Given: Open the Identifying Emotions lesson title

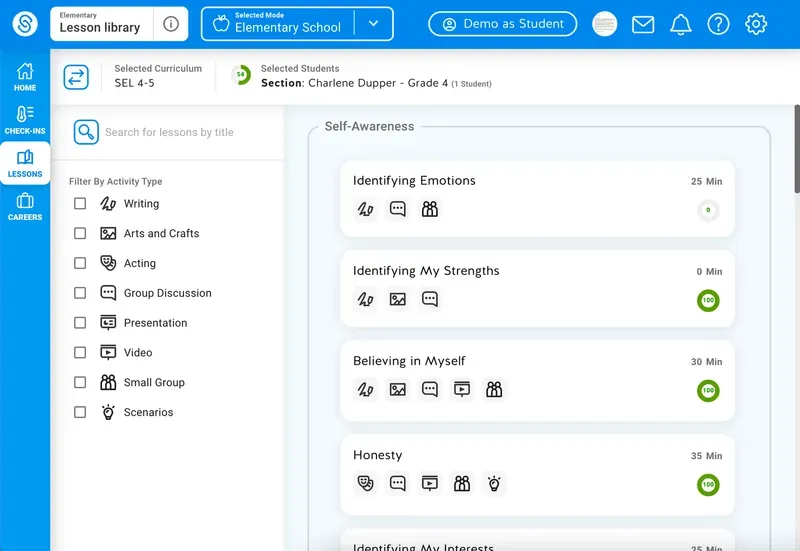Looking at the screenshot, I should 414,181.
